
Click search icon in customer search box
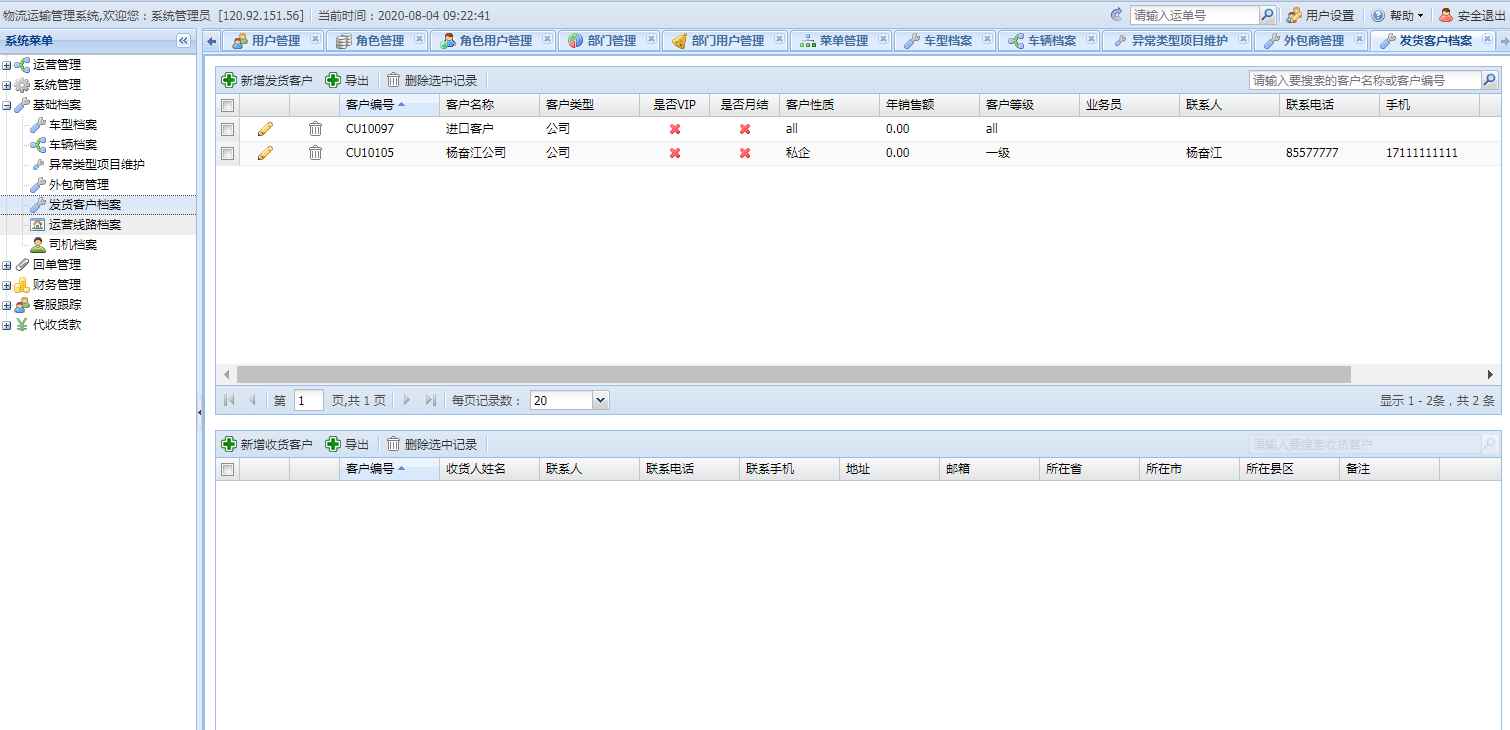1489,80
